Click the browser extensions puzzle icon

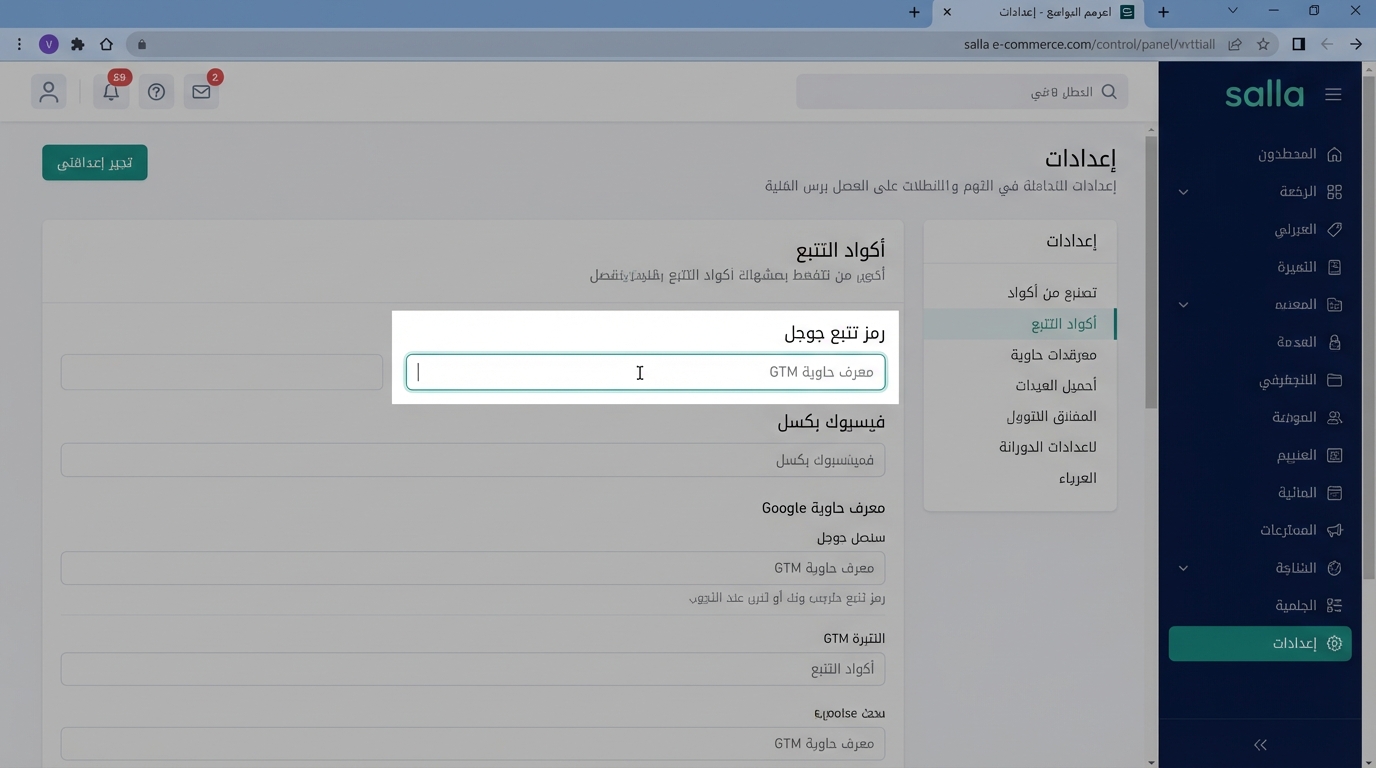[x=77, y=44]
